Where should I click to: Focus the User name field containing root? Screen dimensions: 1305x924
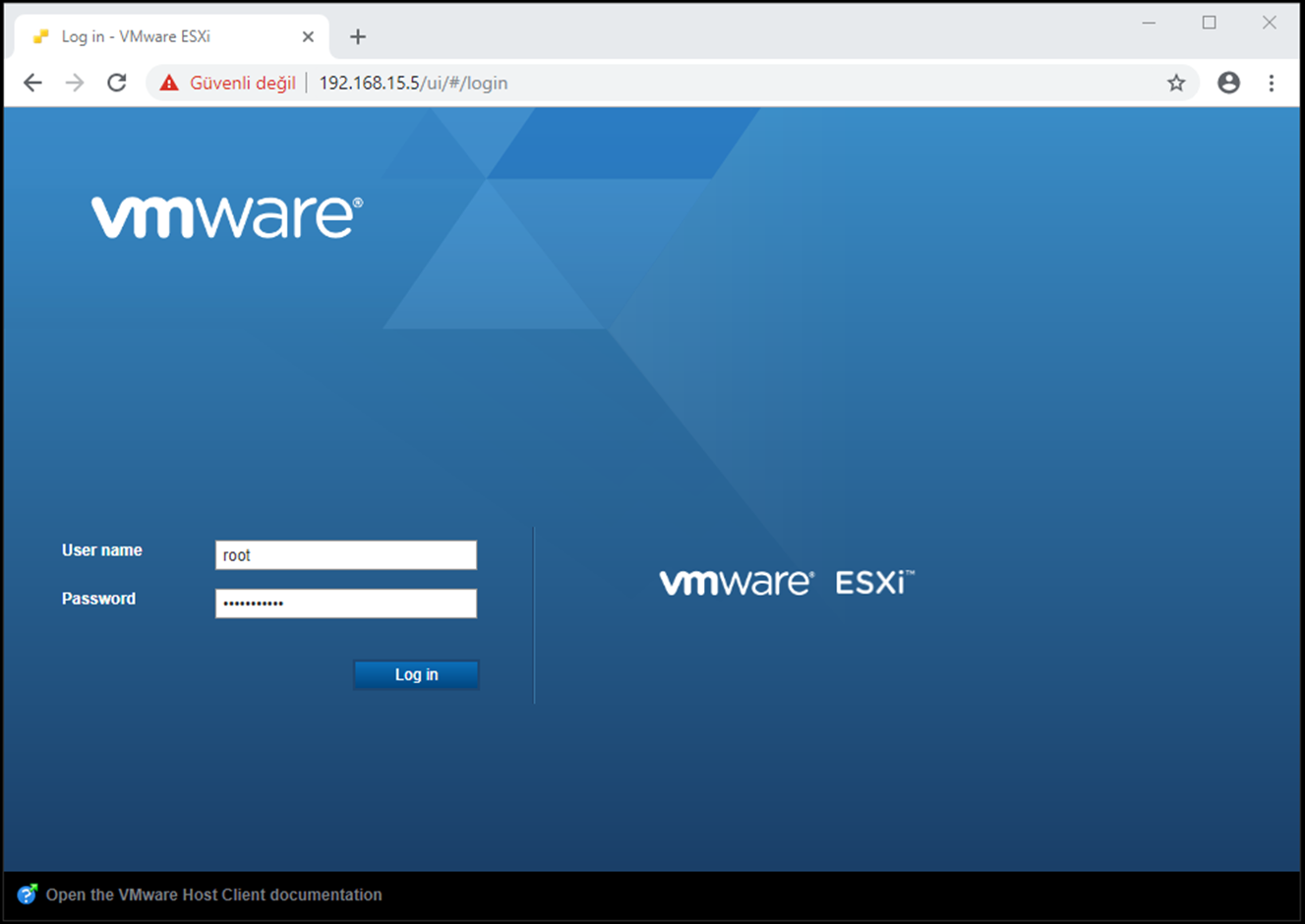[x=346, y=554]
